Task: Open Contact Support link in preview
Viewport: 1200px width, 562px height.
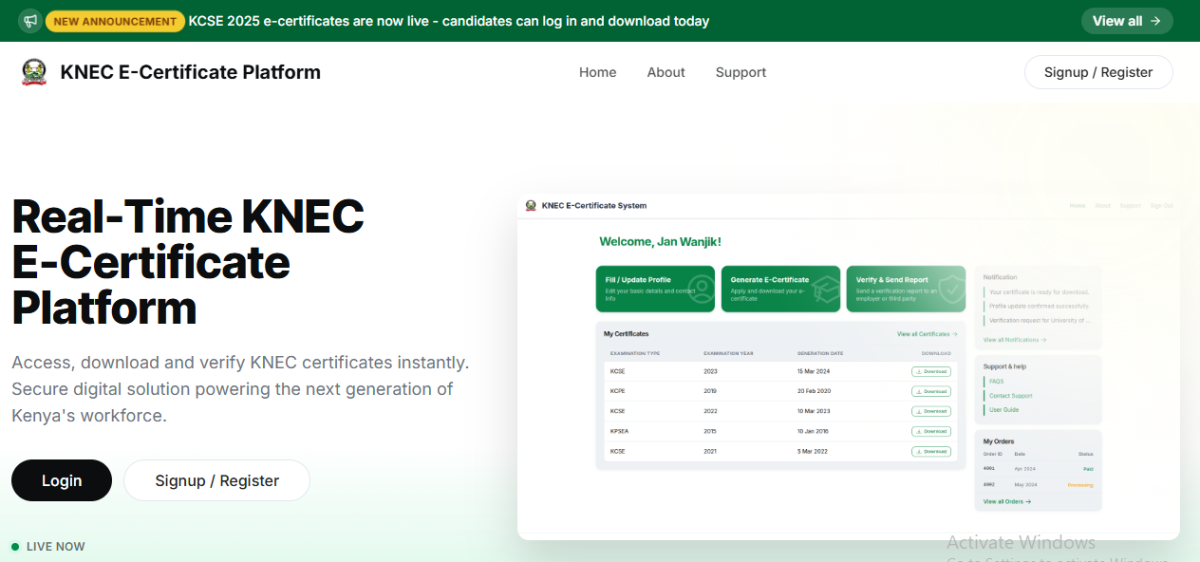Action: coord(1010,395)
